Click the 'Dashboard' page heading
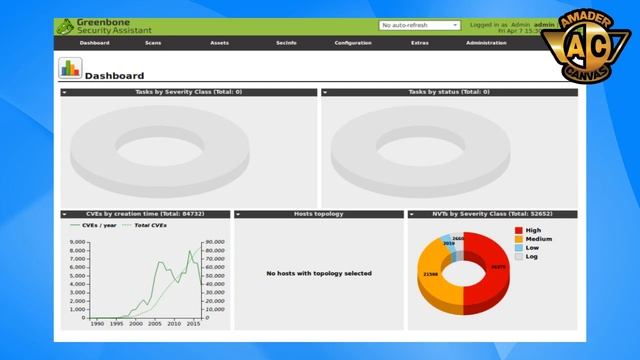The height and width of the screenshot is (360, 640). tap(114, 76)
